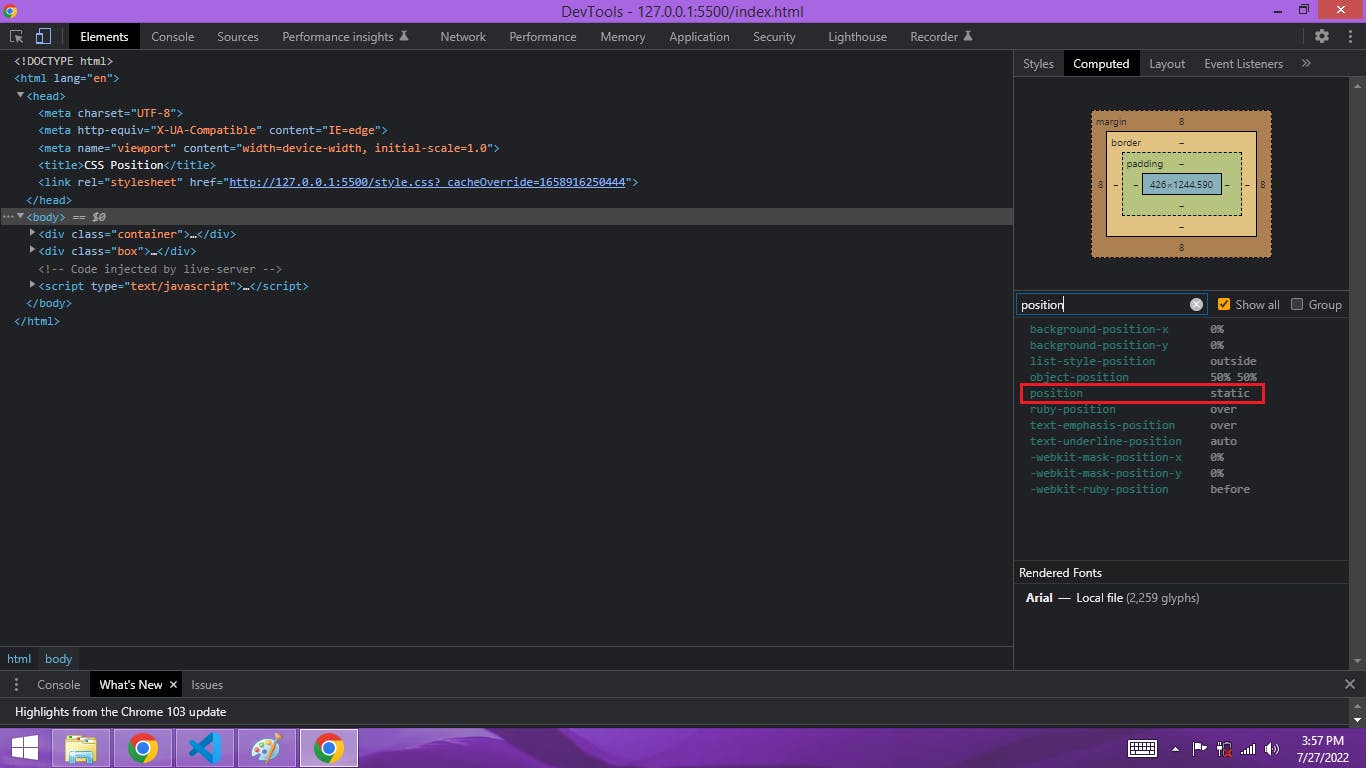Switch to the Styles sidebar tab

coord(1038,63)
